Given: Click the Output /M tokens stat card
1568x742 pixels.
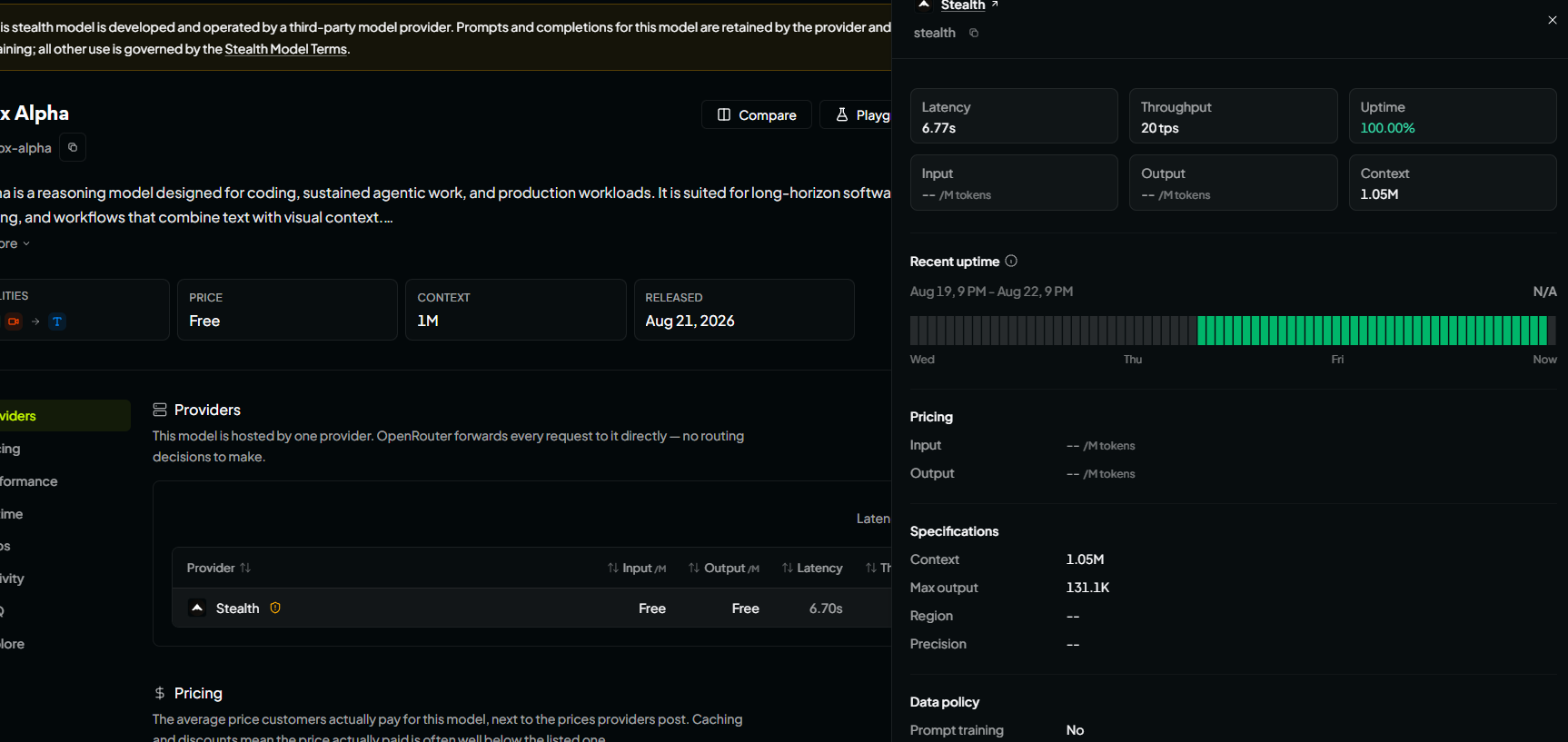Looking at the screenshot, I should click(x=1233, y=183).
